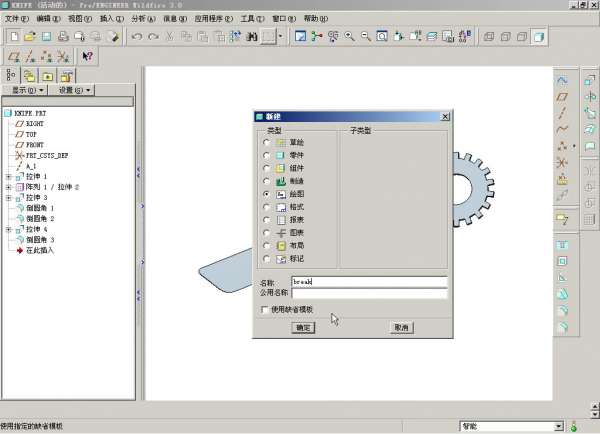The width and height of the screenshot is (600, 434).
Task: Click the Zoom In magnifier icon
Action: tap(349, 37)
